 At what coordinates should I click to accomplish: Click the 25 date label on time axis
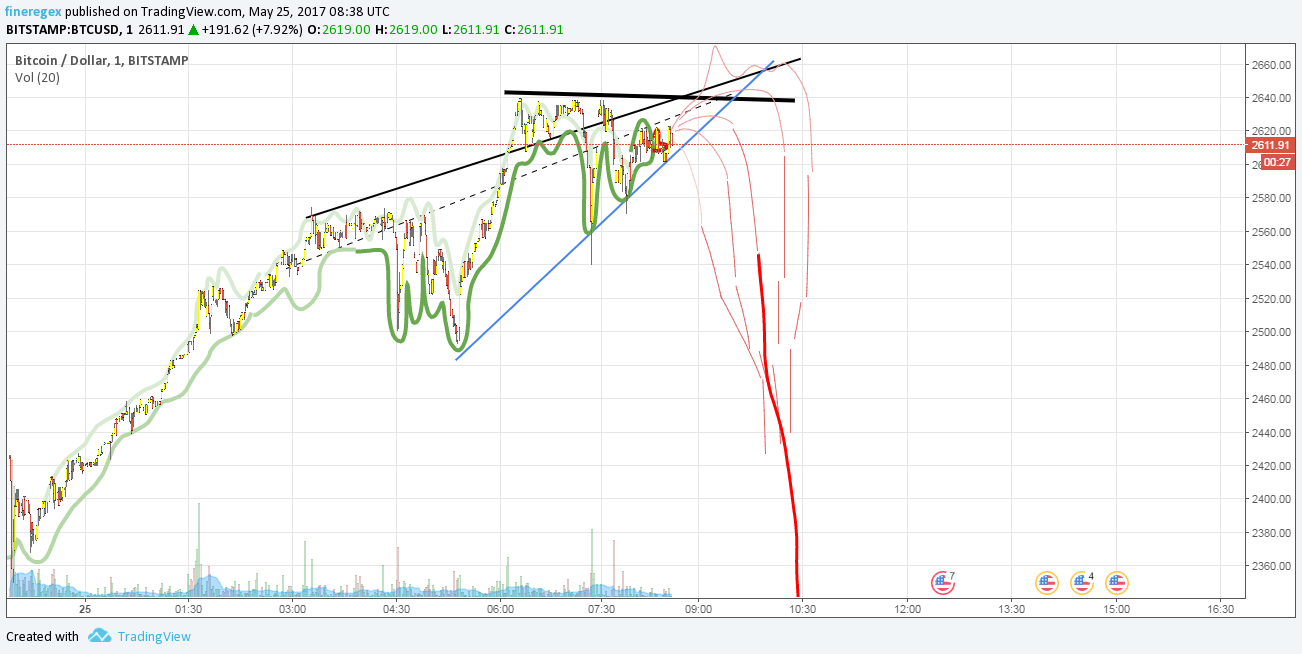tap(85, 608)
